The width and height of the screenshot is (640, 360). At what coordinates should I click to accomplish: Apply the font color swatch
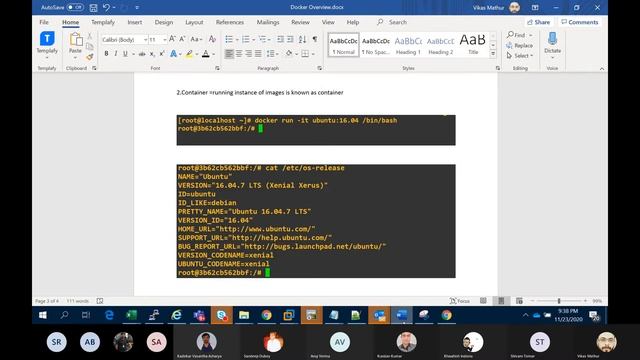point(206,54)
